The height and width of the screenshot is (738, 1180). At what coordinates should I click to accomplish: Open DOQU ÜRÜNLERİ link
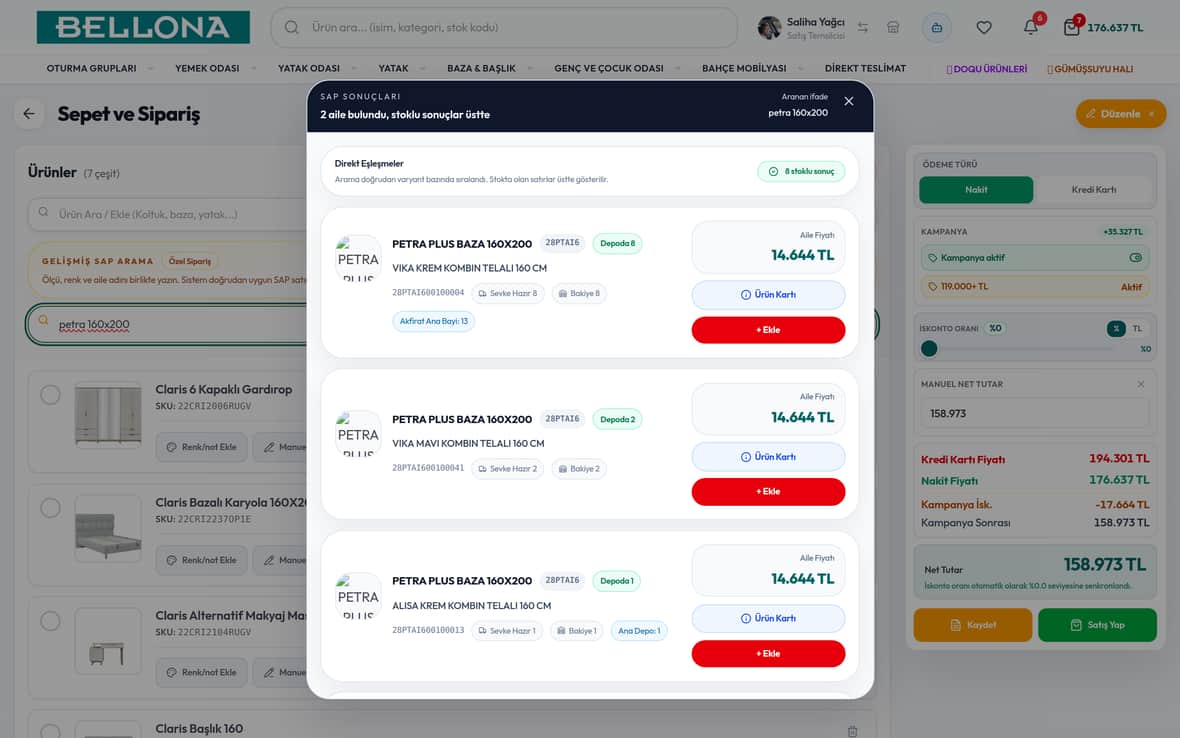click(987, 69)
